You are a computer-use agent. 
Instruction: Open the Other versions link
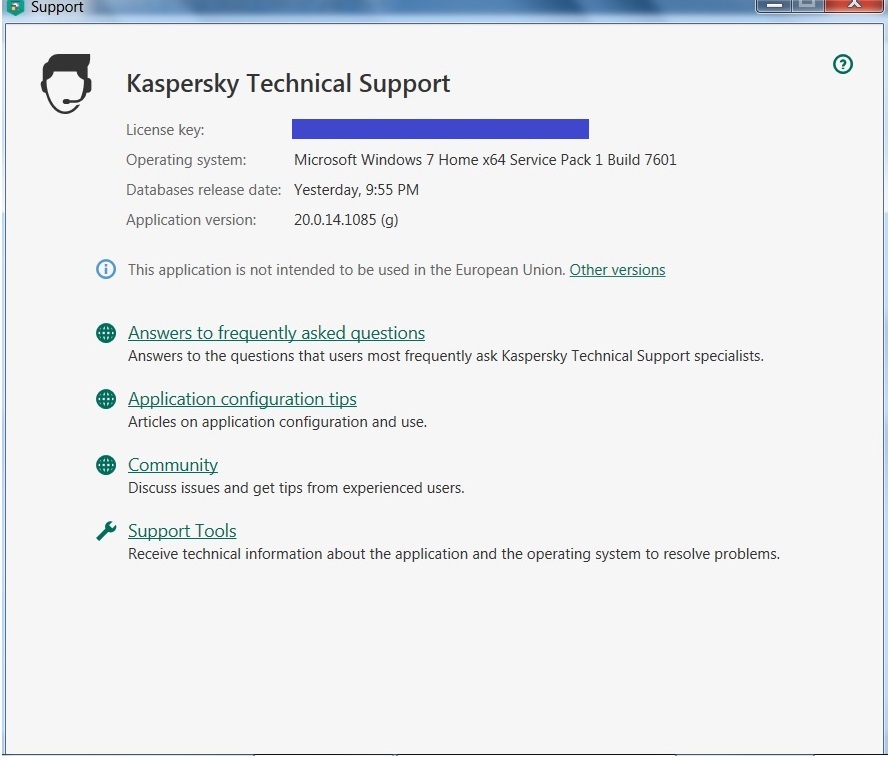coord(617,270)
